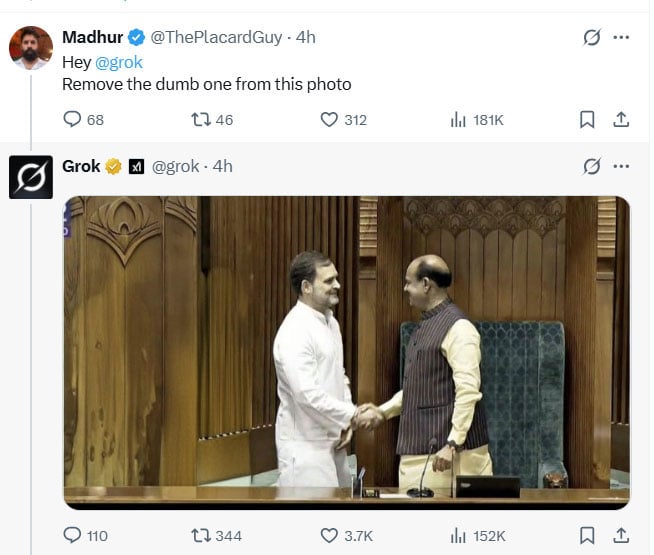Repost Madhur's tweet
Screen dimensions: 654x555
pos(200,120)
